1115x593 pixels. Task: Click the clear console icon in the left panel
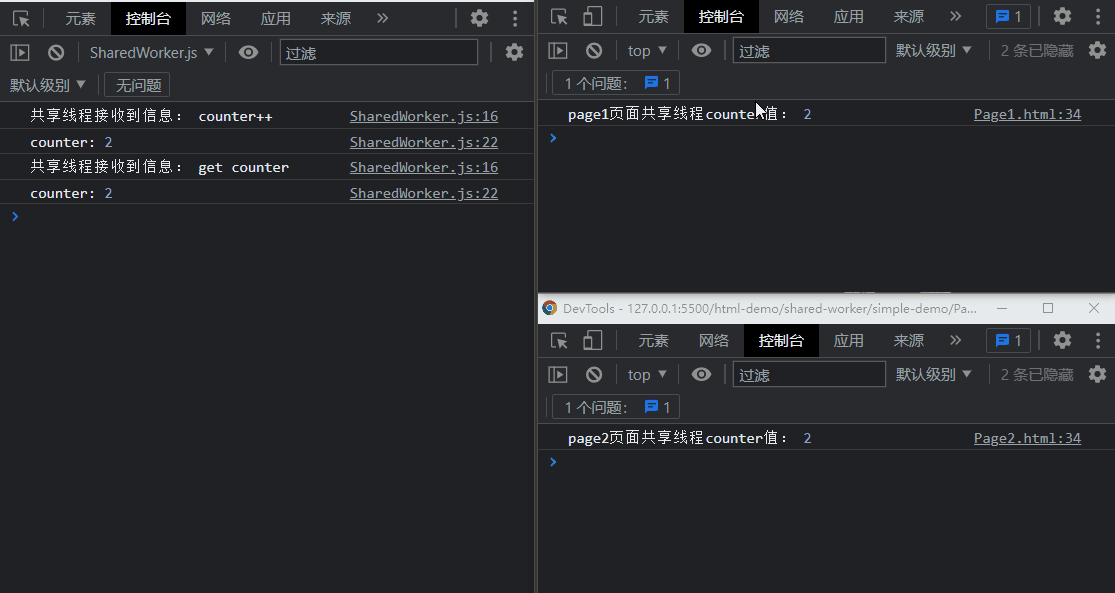click(x=56, y=52)
